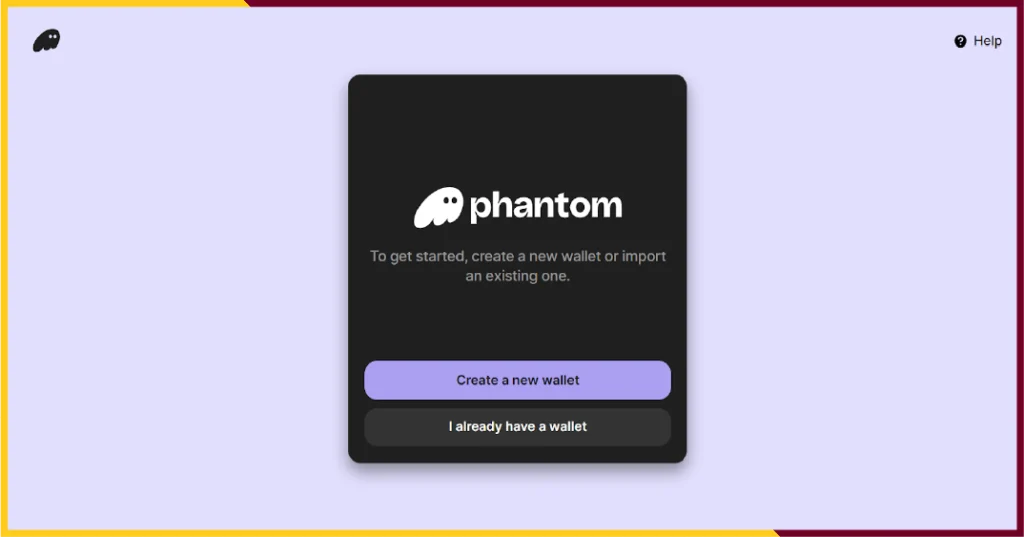Select Create a new wallet
Image resolution: width=1024 pixels, height=537 pixels.
[x=517, y=380]
